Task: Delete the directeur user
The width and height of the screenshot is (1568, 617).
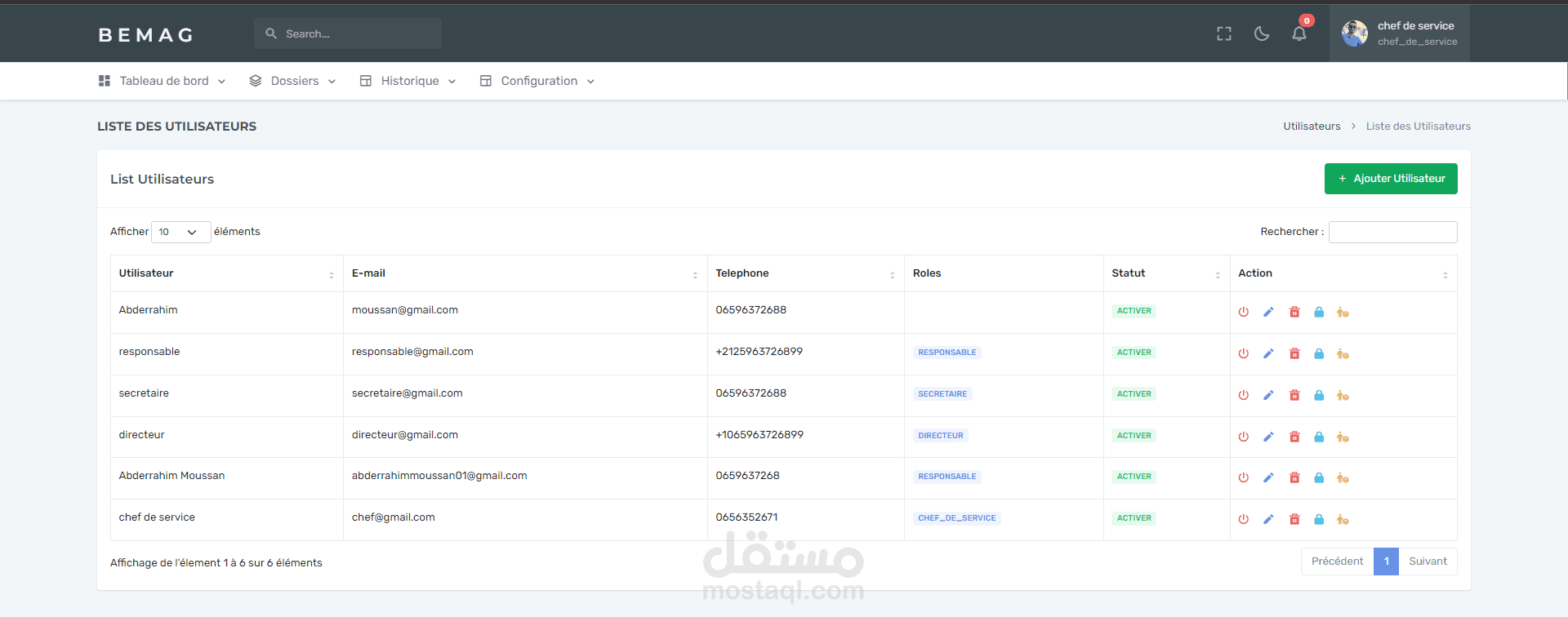Action: (1294, 437)
